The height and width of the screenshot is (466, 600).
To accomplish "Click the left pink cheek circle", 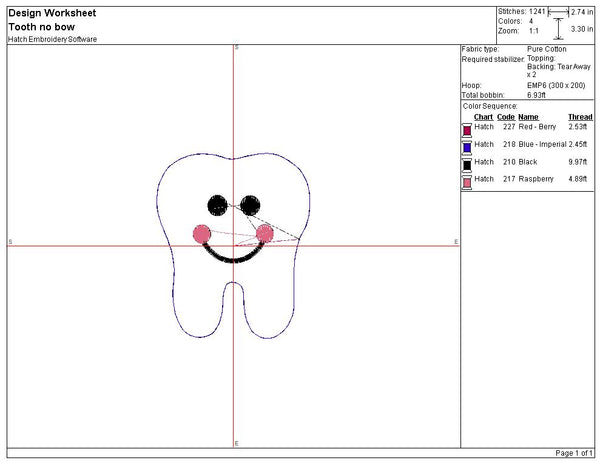I will click(202, 234).
